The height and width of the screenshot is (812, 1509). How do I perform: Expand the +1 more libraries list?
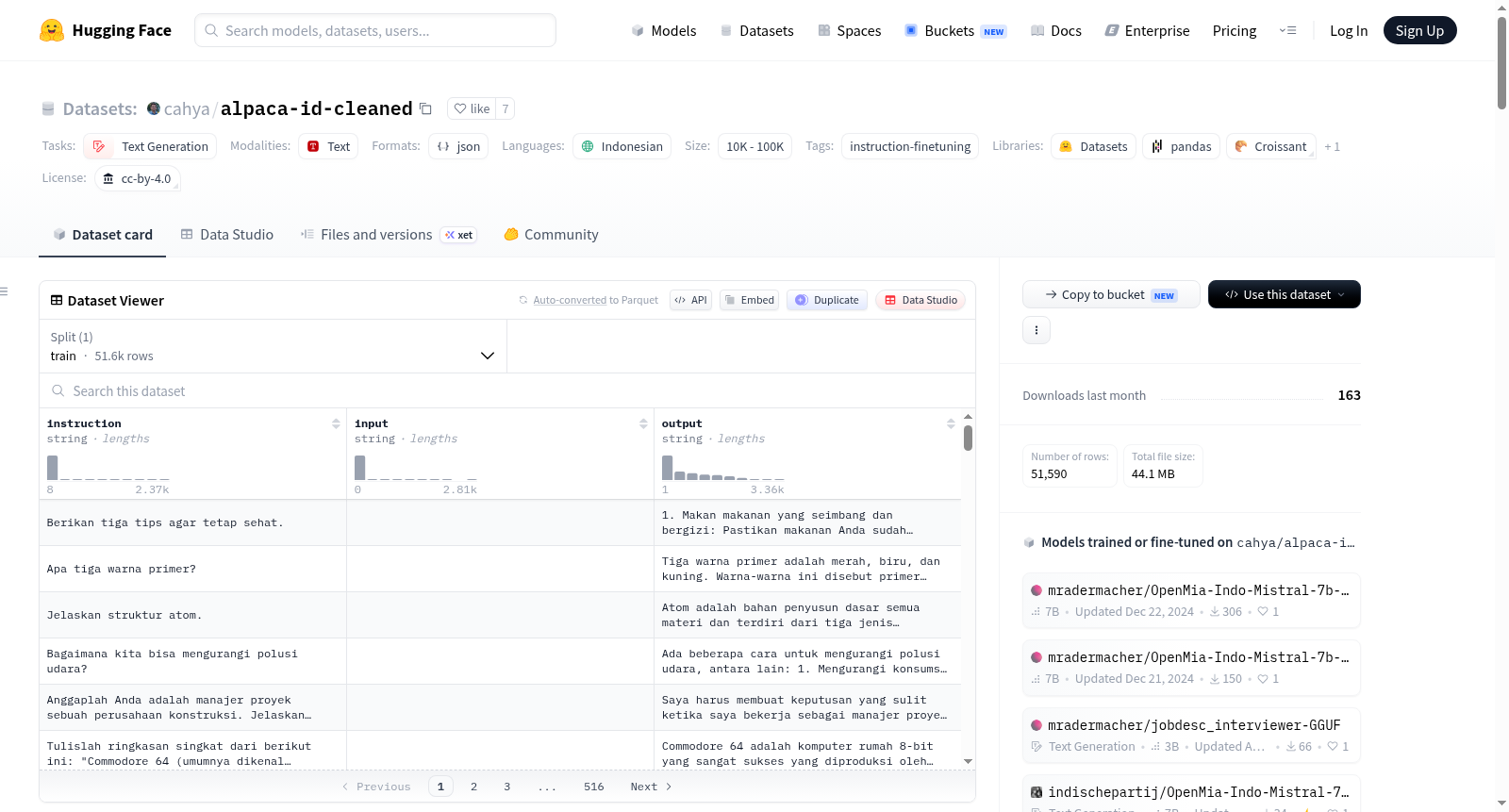1332,146
